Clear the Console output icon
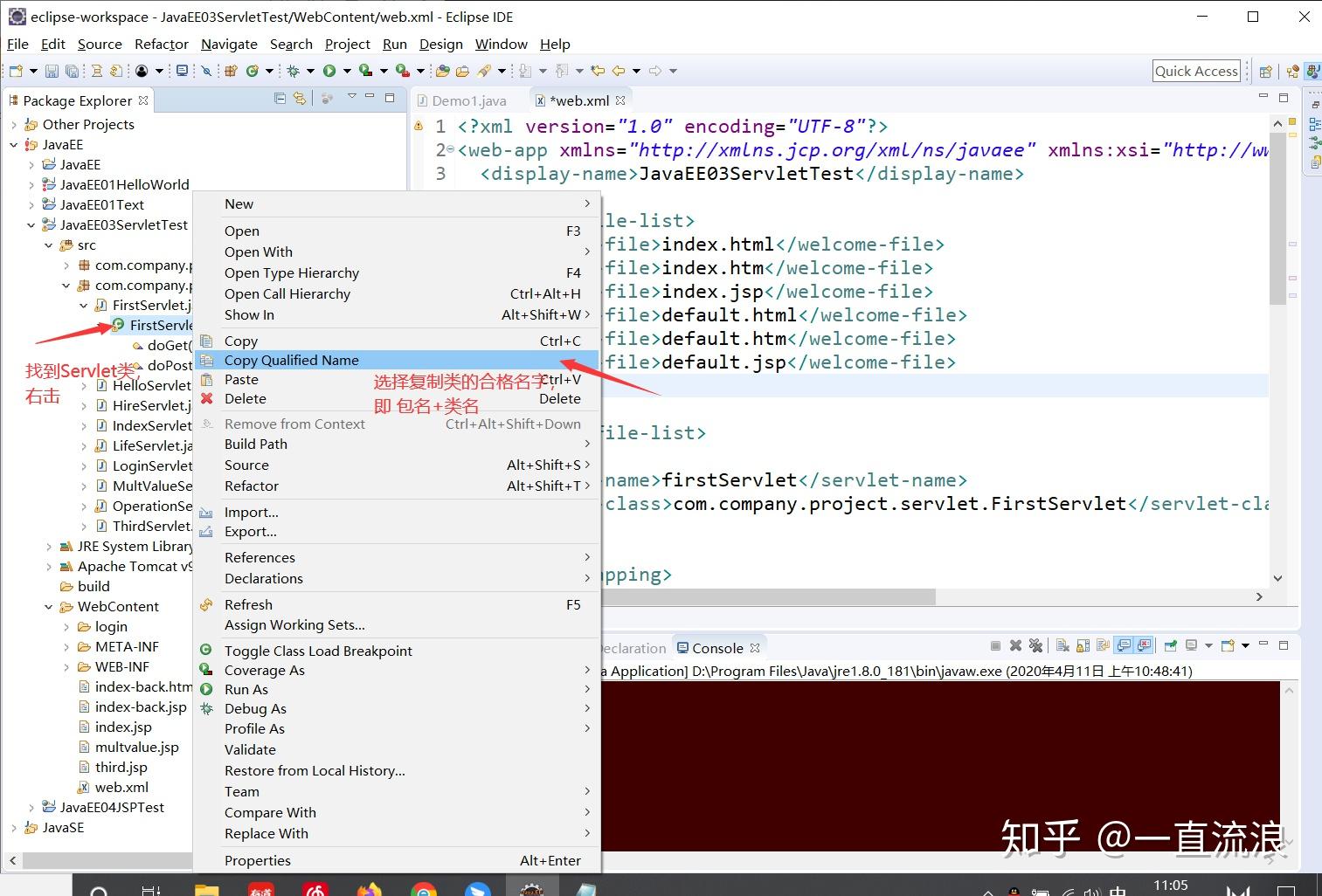The image size is (1322, 896). (1061, 645)
